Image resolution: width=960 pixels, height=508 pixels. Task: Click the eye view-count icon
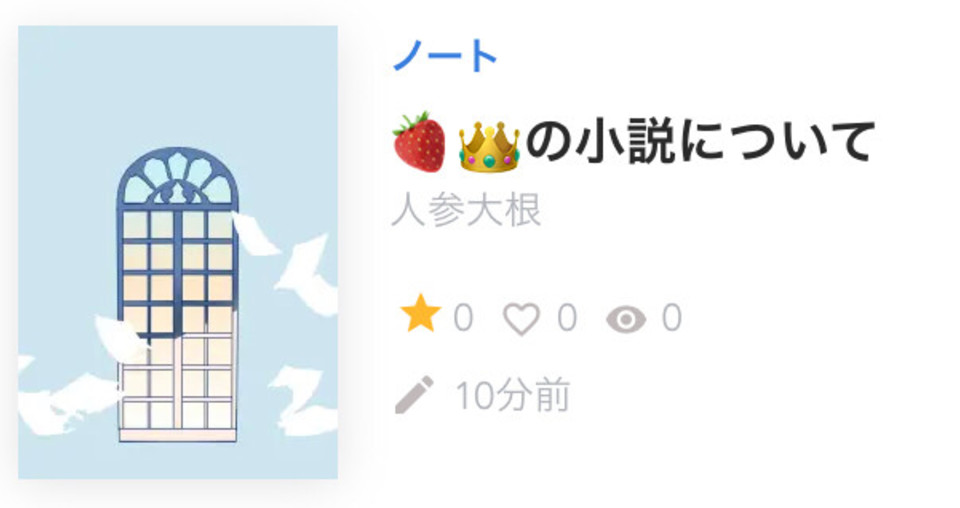point(626,319)
